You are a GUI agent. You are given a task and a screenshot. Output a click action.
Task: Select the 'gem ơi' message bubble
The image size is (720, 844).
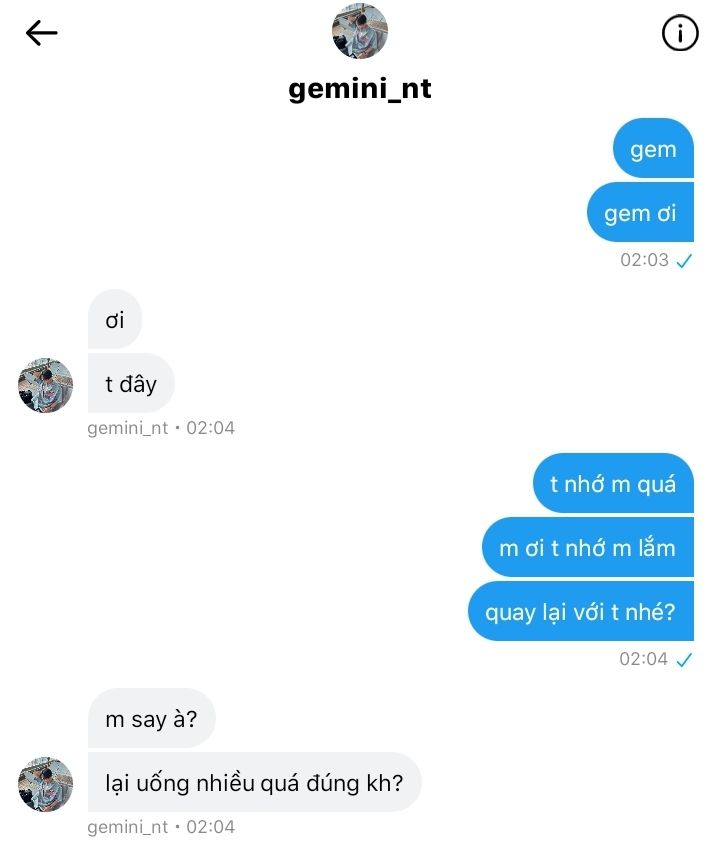[640, 212]
